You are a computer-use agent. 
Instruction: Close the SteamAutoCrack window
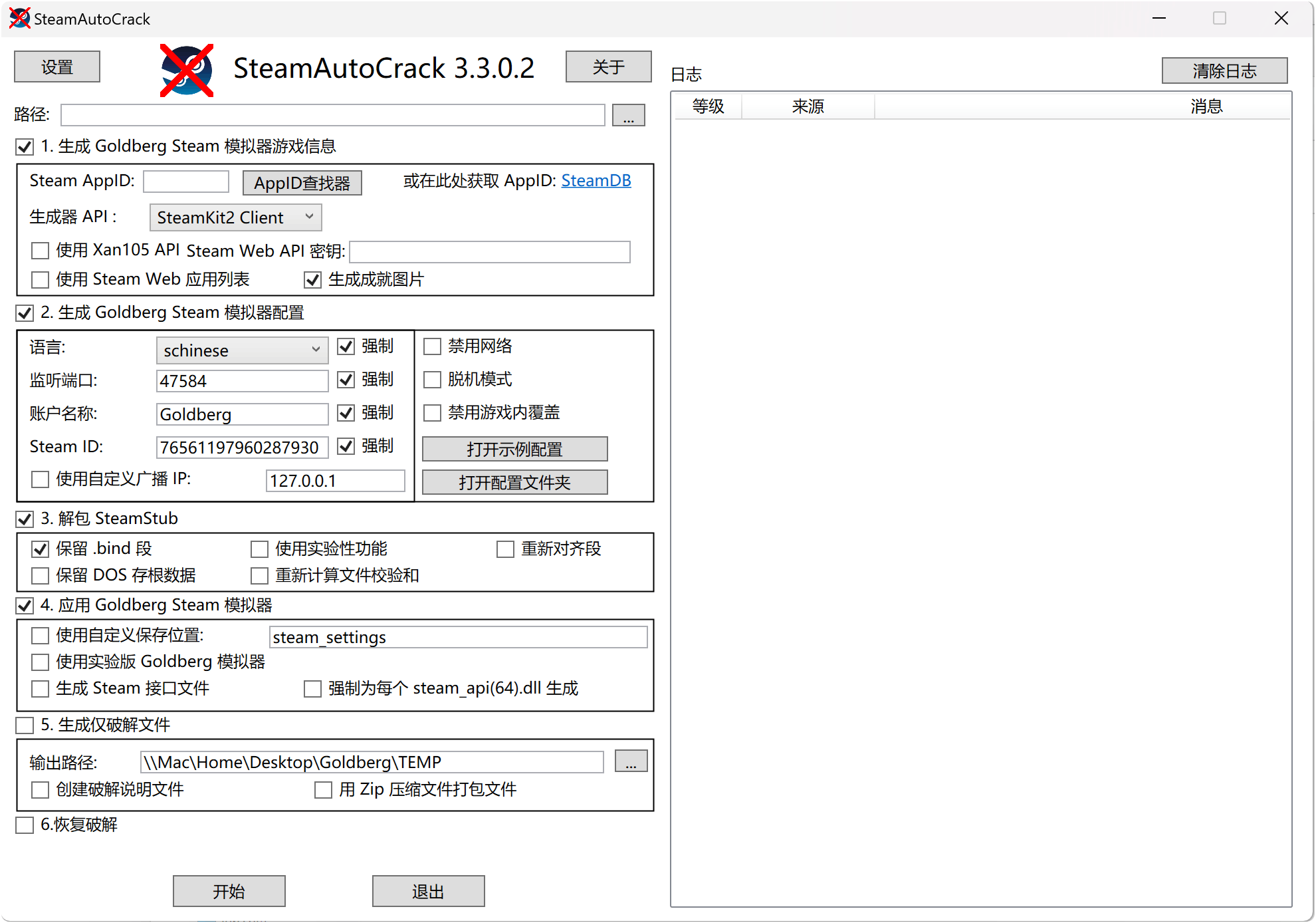(x=1281, y=19)
